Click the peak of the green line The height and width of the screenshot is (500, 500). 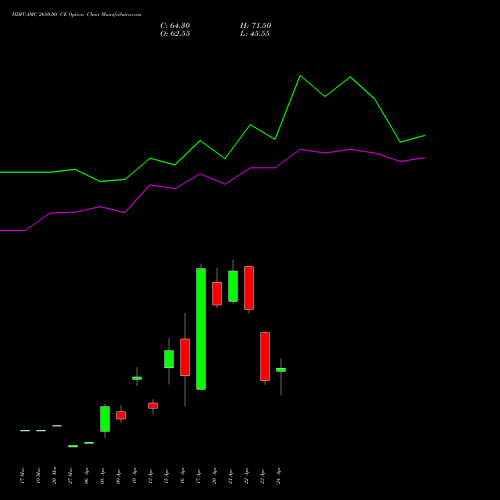(x=300, y=76)
